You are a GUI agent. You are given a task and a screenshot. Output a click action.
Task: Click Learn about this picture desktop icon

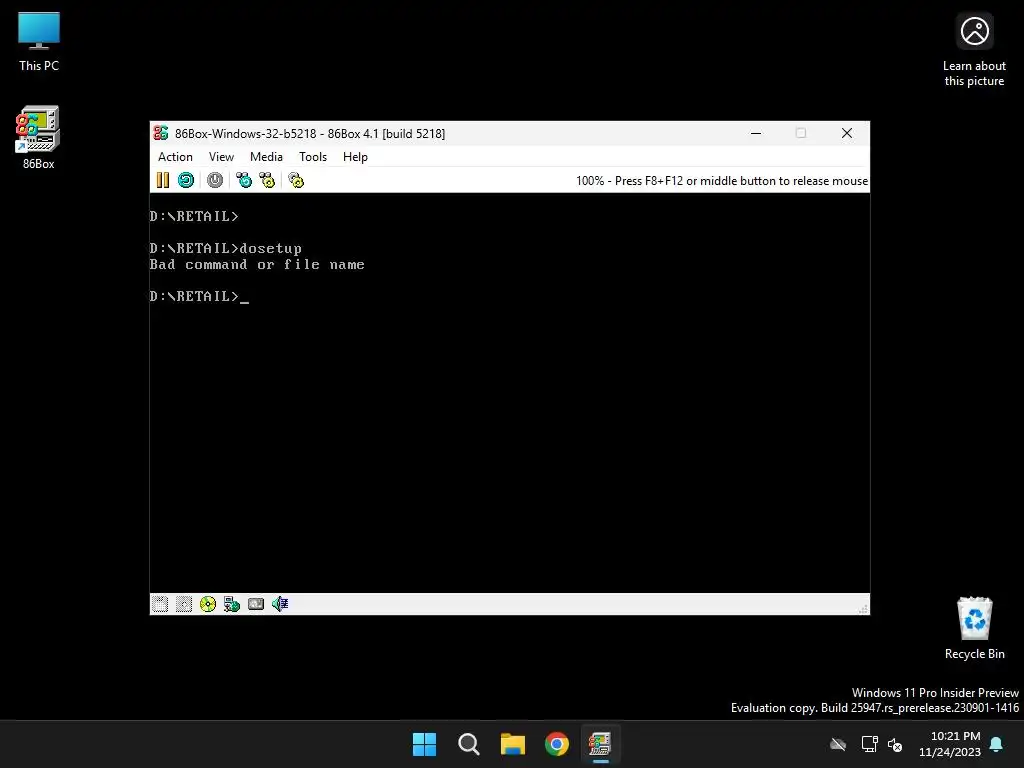pyautogui.click(x=974, y=50)
